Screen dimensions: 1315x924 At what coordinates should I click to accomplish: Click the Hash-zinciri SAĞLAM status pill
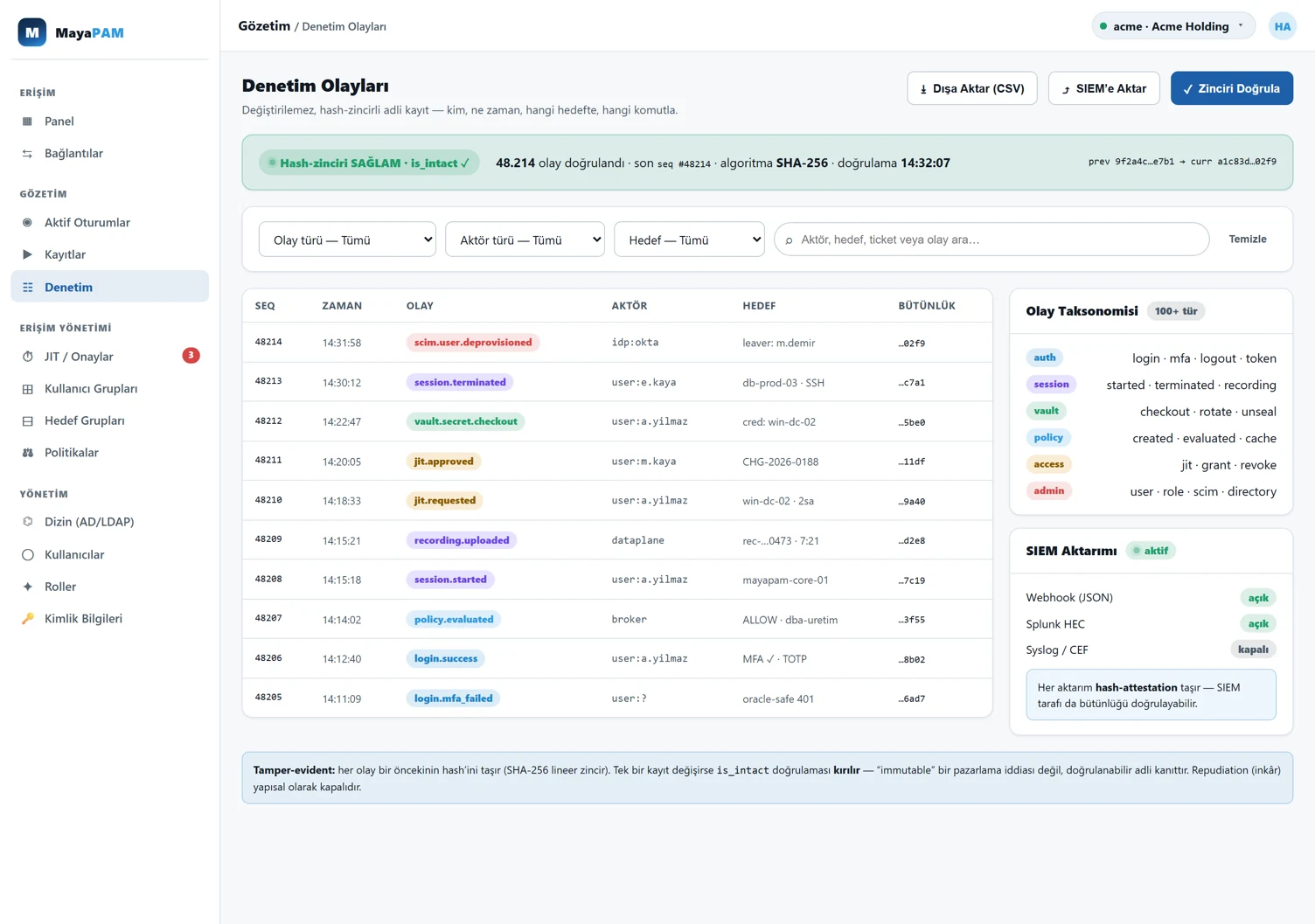pos(369,163)
